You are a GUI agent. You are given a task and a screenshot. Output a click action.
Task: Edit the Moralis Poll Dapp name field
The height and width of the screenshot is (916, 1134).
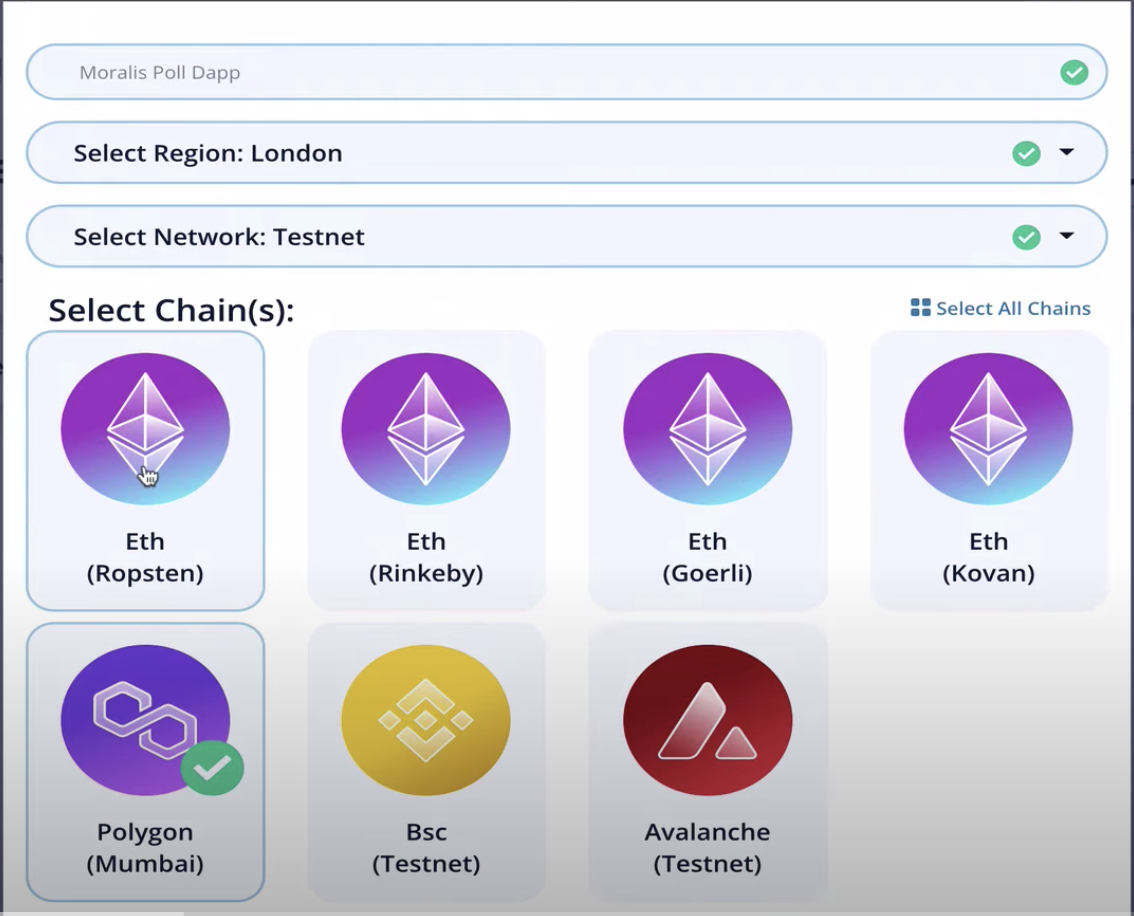point(566,72)
